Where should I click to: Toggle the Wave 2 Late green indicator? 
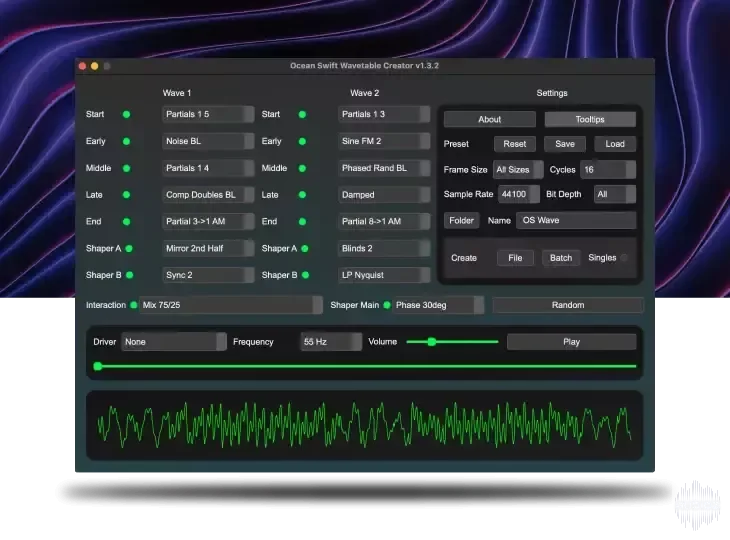302,195
